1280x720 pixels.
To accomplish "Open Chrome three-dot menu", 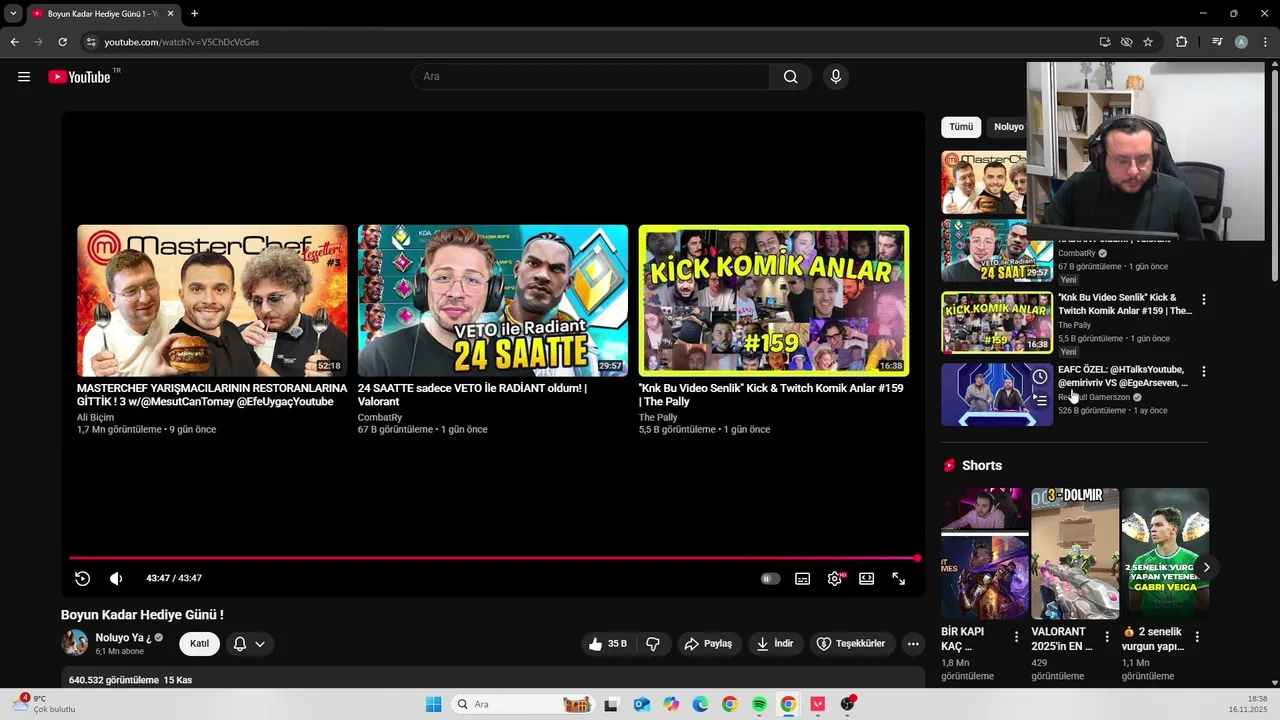I will 1264,42.
